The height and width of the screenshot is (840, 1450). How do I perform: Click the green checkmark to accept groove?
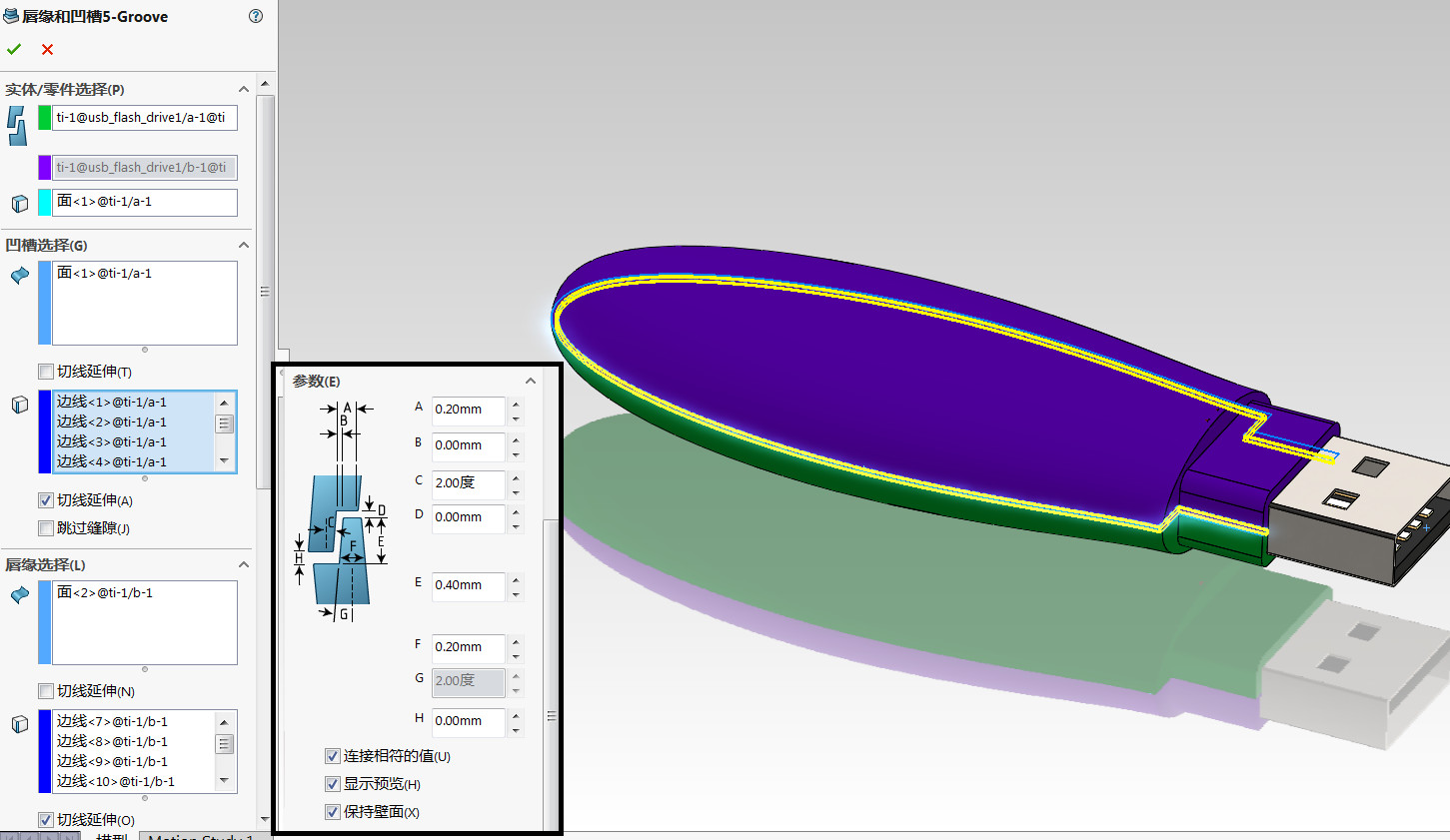14,49
